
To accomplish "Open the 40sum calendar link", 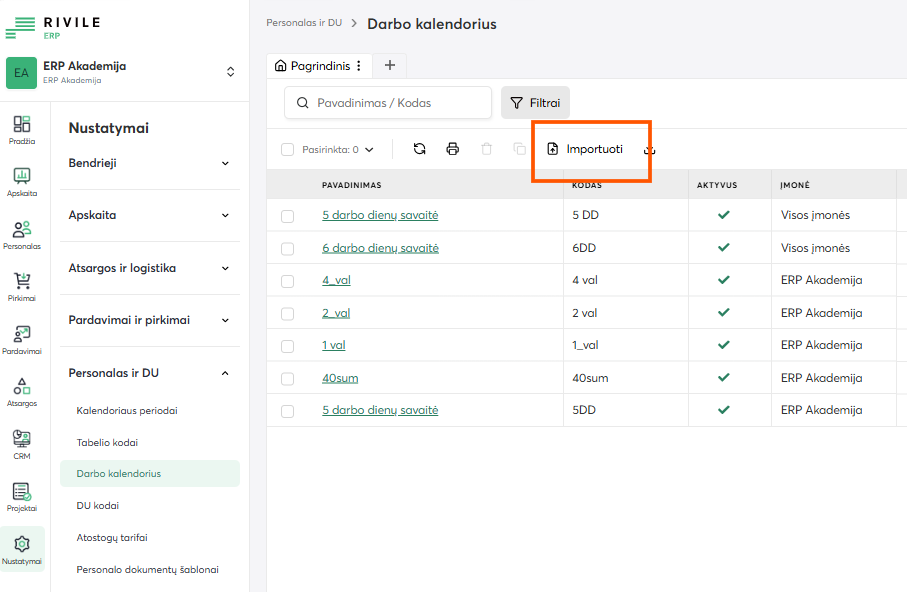I will [340, 378].
